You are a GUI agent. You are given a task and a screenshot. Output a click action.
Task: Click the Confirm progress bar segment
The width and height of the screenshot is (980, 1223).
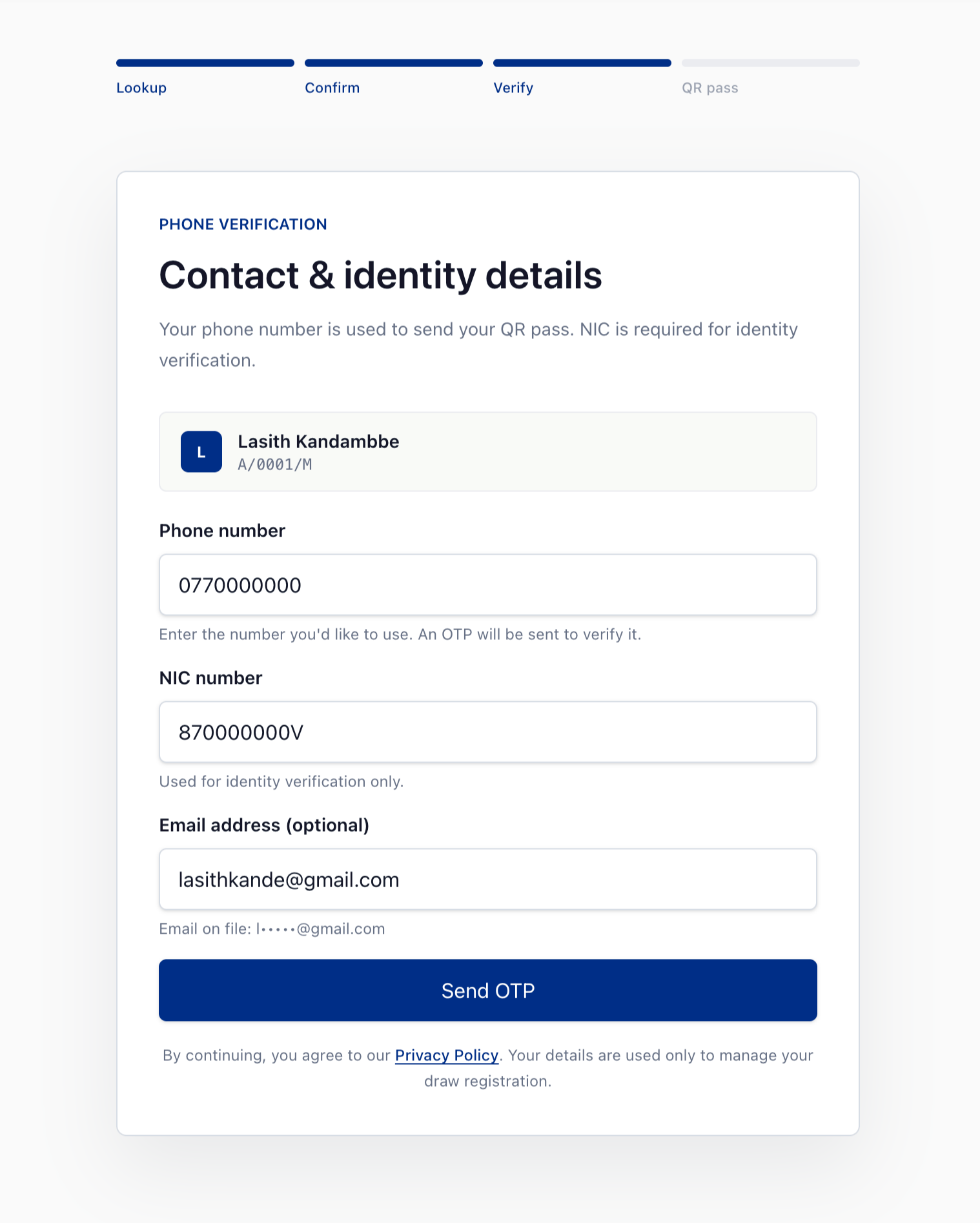394,63
